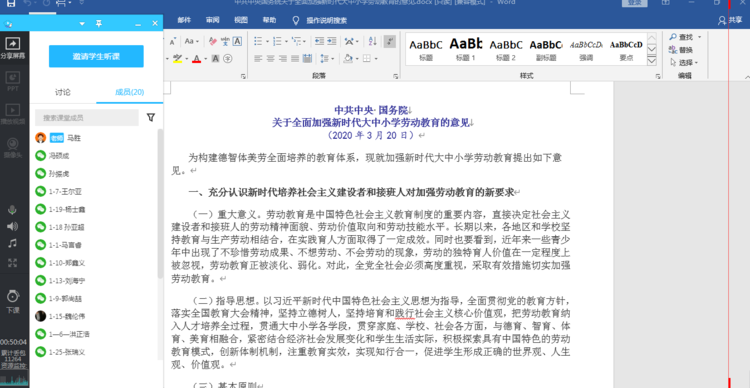Image resolution: width=750 pixels, height=388 pixels.
Task: Click the End Class (下课) button
Action: 13,301
